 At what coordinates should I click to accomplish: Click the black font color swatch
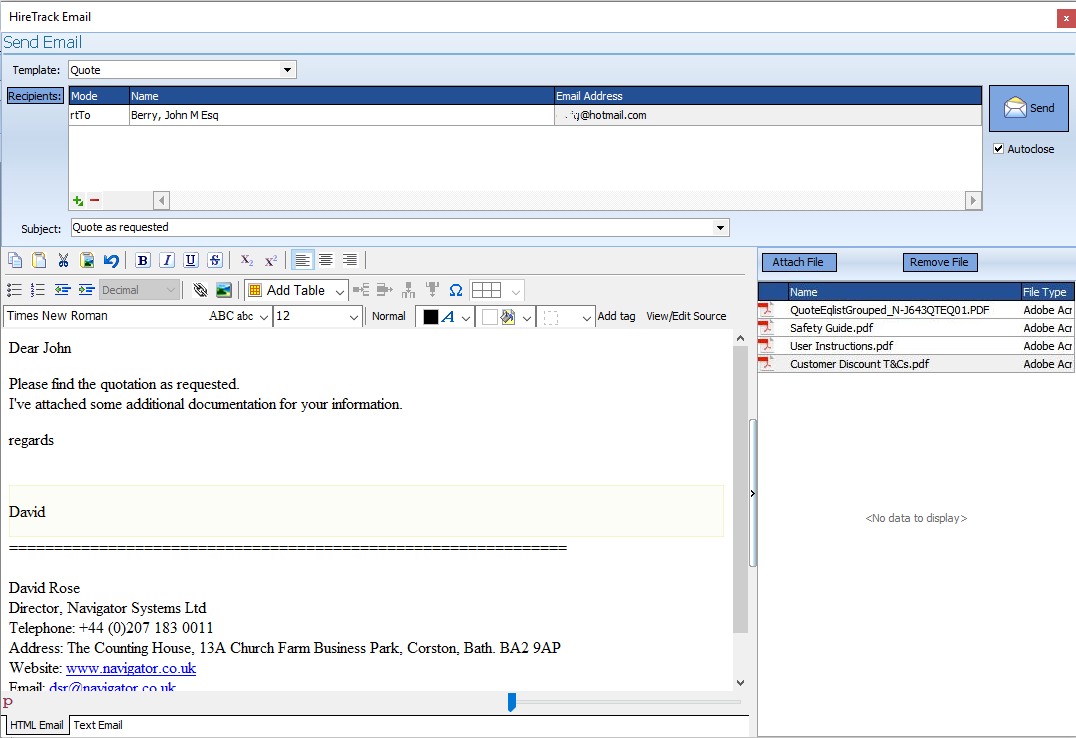click(431, 317)
